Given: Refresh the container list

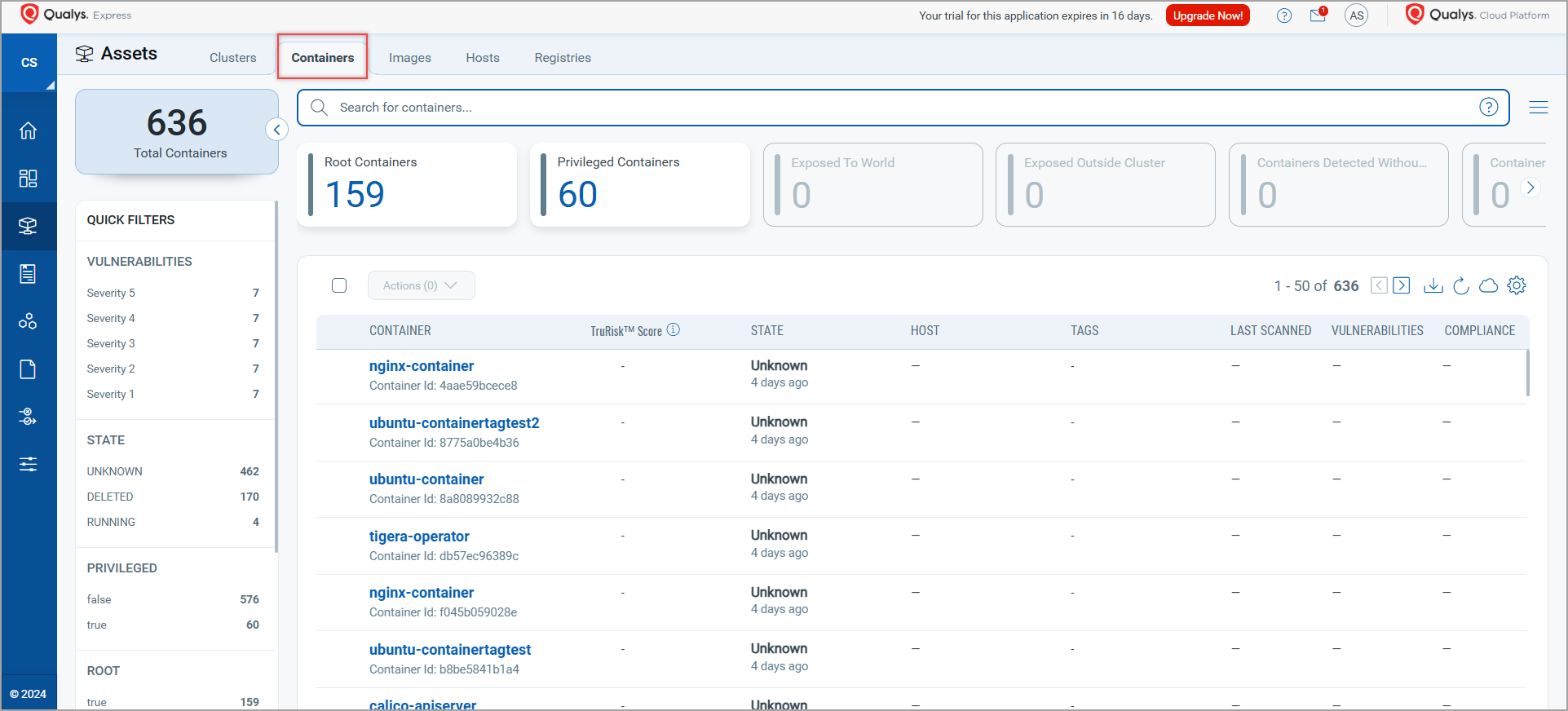Looking at the screenshot, I should (1461, 285).
